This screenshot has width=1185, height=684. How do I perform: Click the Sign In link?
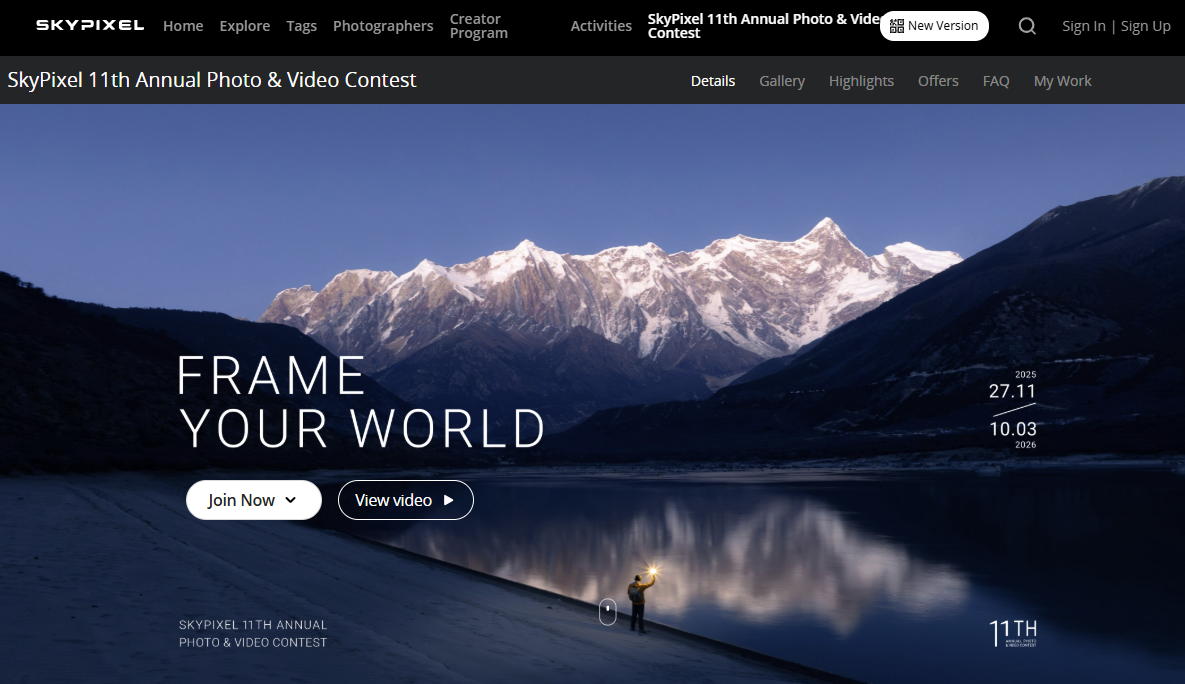[1084, 26]
